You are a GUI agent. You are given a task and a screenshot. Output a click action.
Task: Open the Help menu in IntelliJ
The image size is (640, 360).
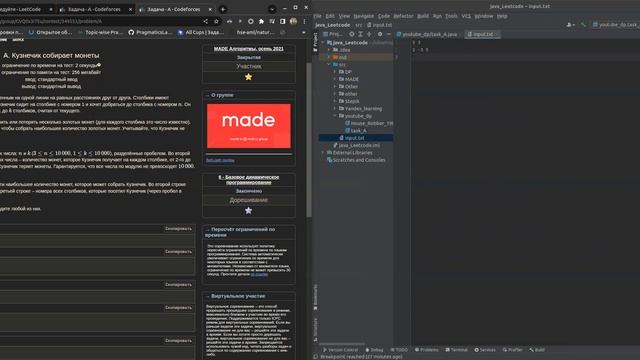tap(502, 16)
